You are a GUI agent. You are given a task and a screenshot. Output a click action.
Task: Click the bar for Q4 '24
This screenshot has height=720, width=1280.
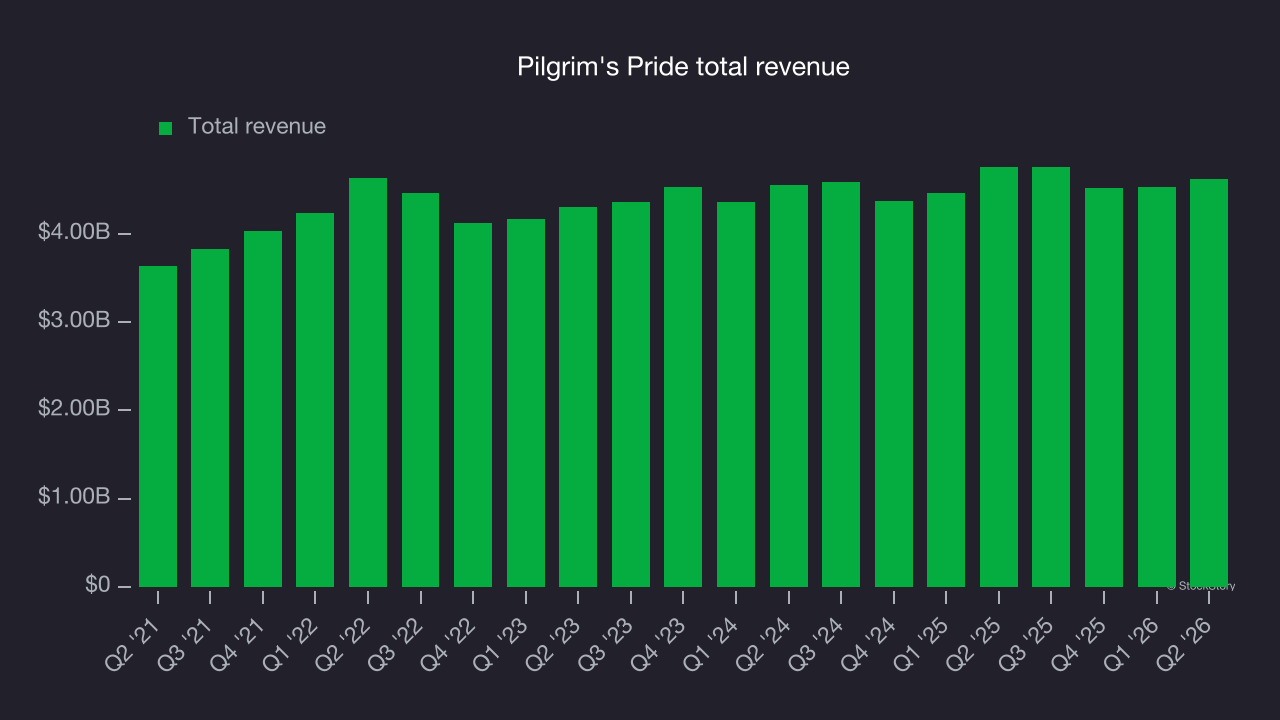click(x=894, y=394)
